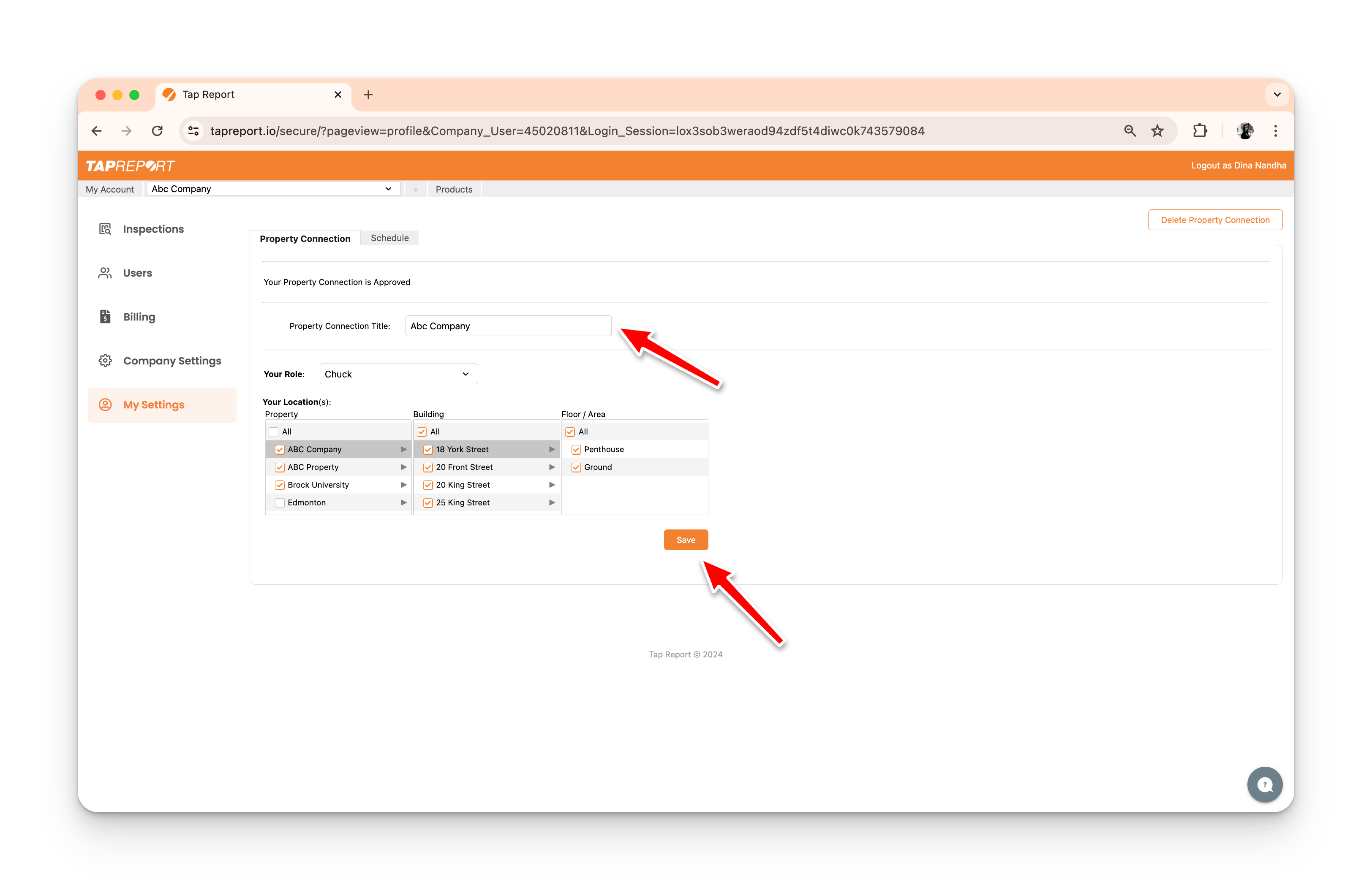Open the Products tab
The image size is (1372, 890).
tap(454, 190)
